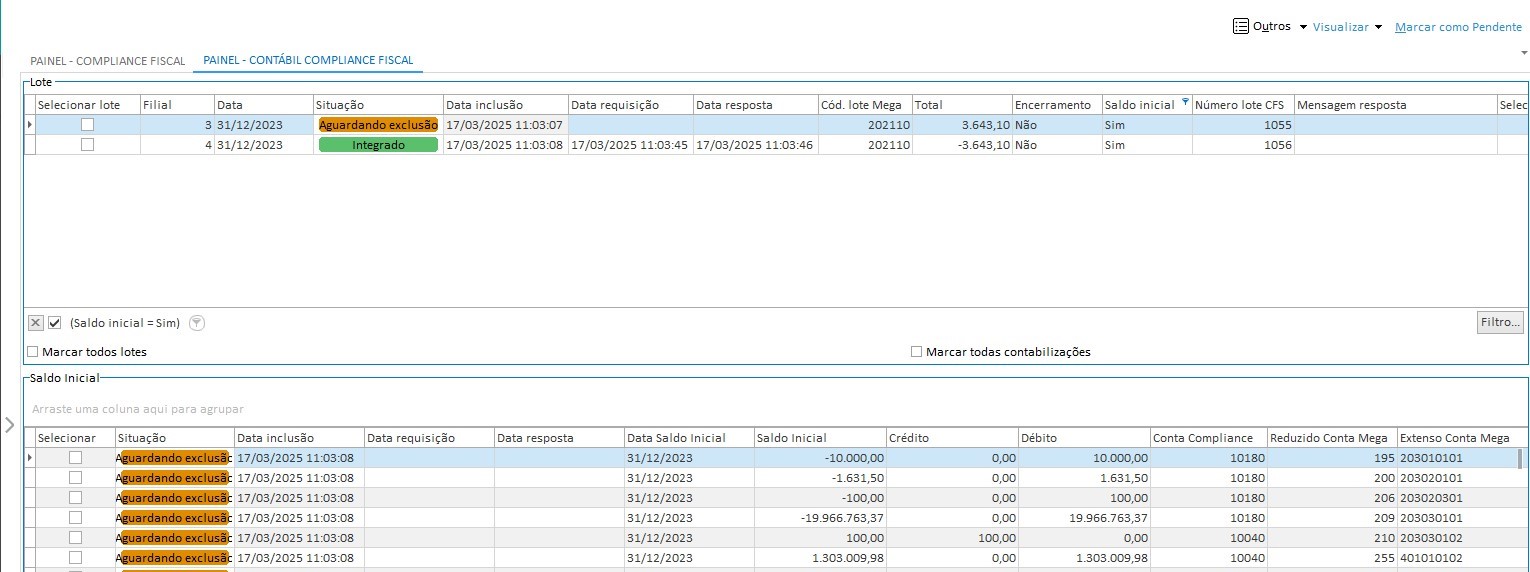Sort by Data Saldo Inicial column header

click(689, 438)
